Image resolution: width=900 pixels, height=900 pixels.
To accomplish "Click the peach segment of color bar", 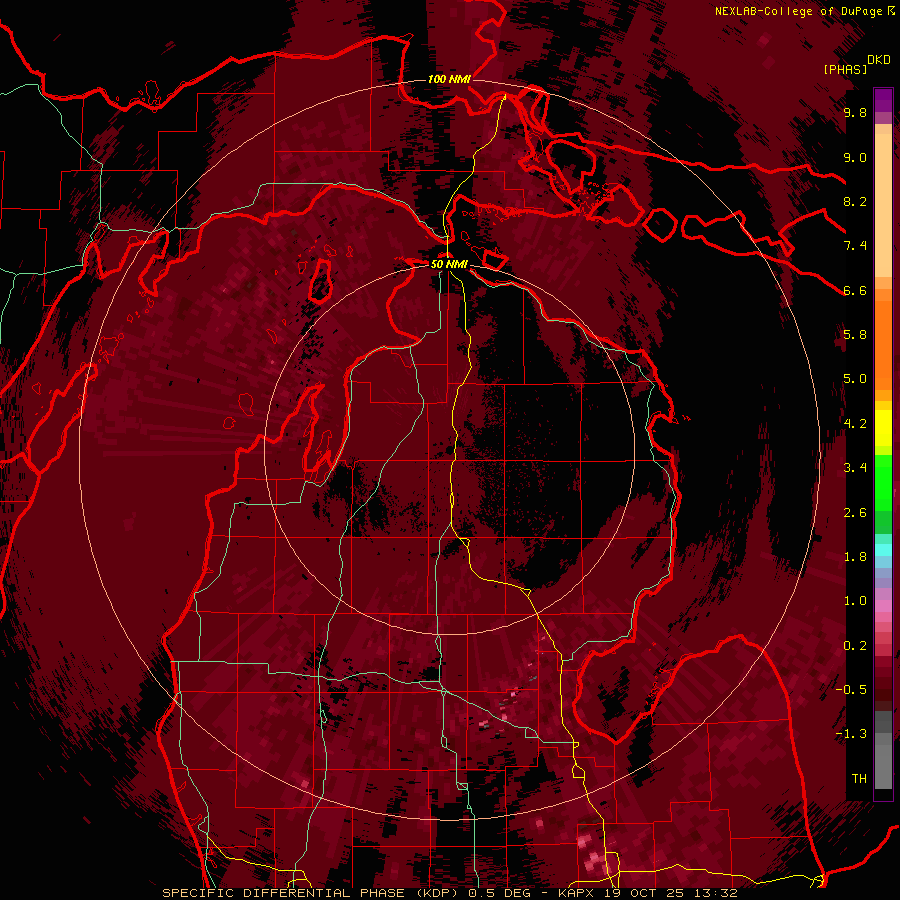I will pos(883,207).
